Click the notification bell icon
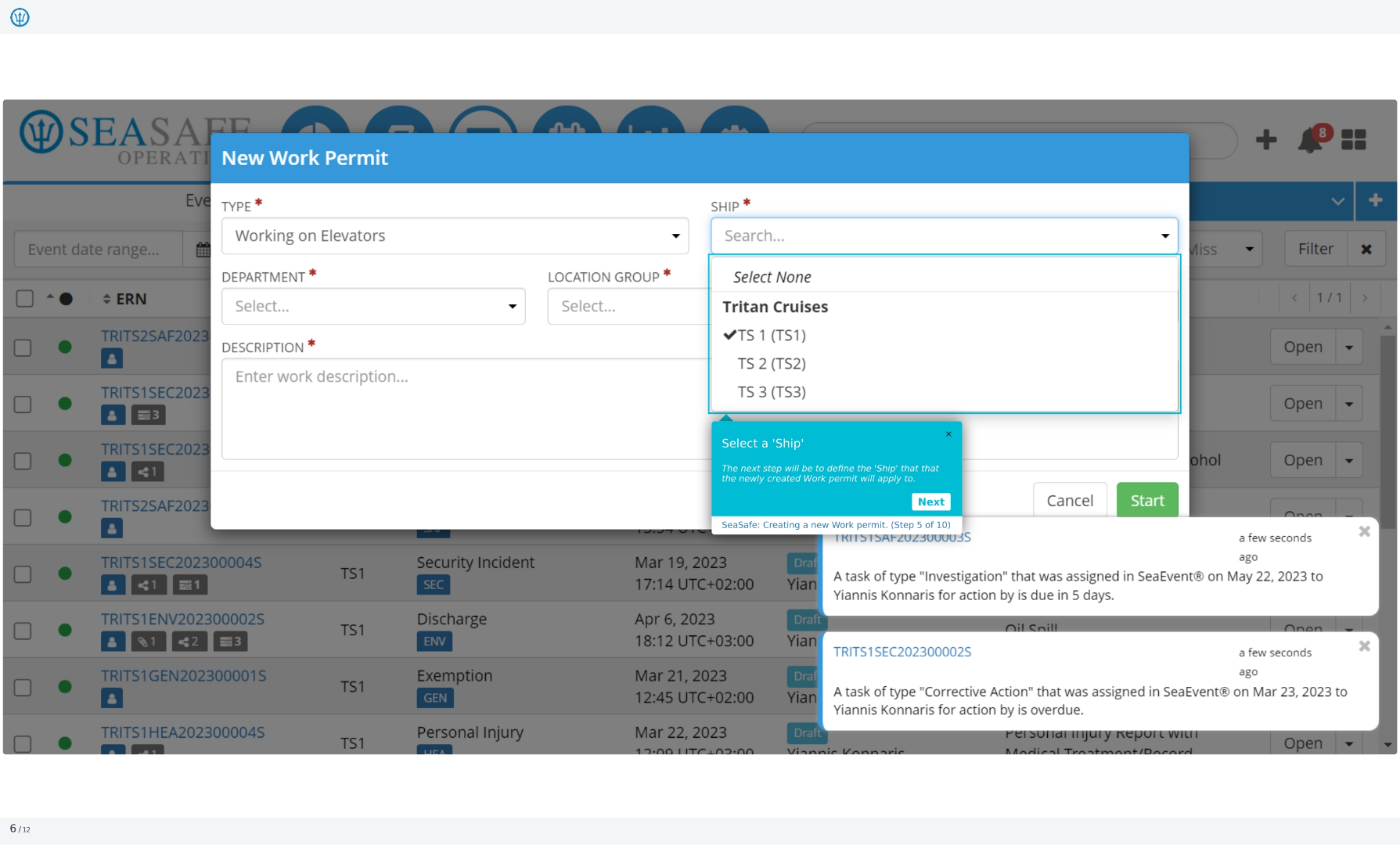 [x=1310, y=141]
